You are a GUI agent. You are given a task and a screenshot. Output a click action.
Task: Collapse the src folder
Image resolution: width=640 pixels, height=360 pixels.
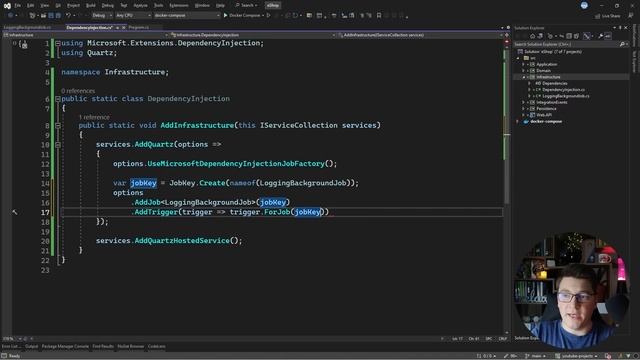pyautogui.click(x=518, y=58)
